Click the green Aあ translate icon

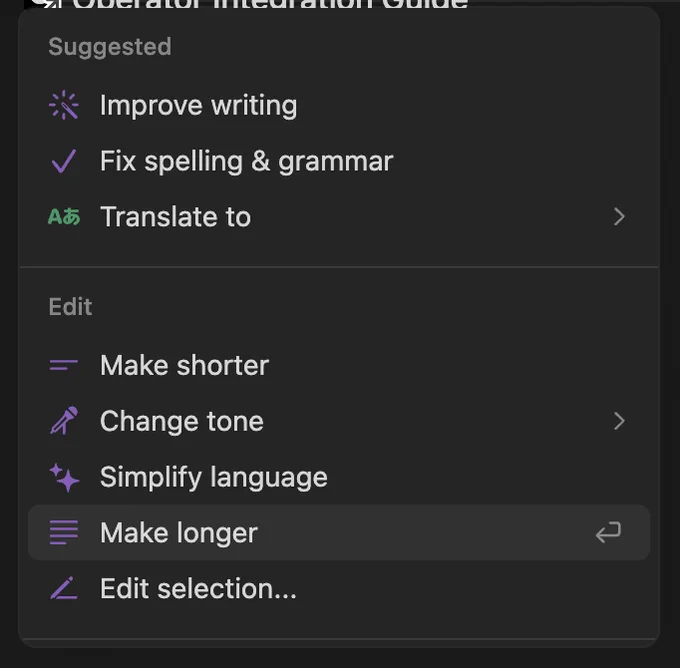pyautogui.click(x=64, y=216)
